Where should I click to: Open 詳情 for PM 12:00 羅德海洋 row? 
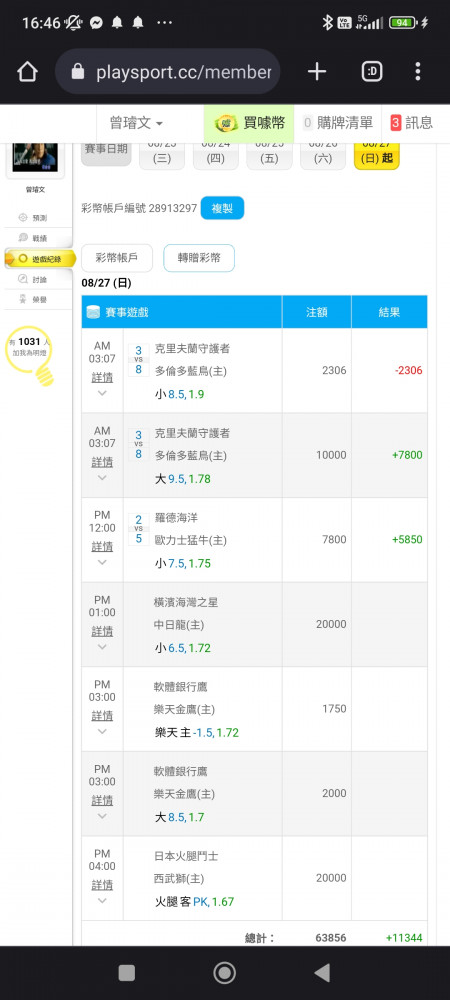click(x=102, y=547)
